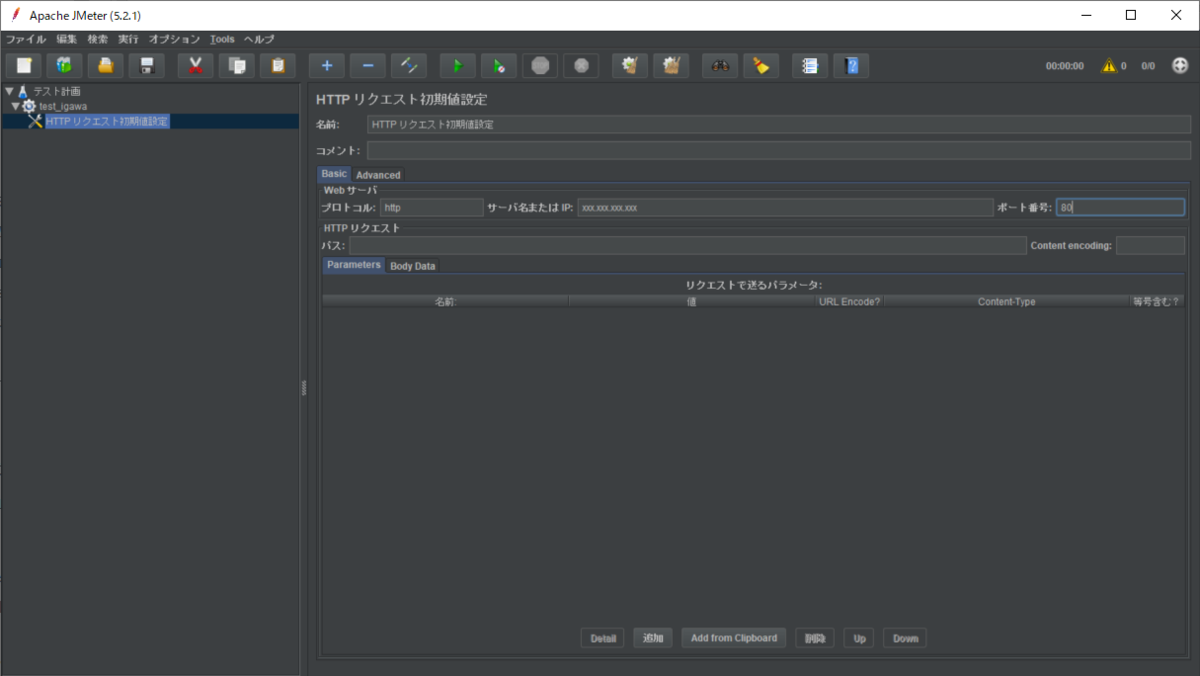Open the 実行 menu
Screen dimensions: 1200x676
(x=128, y=39)
